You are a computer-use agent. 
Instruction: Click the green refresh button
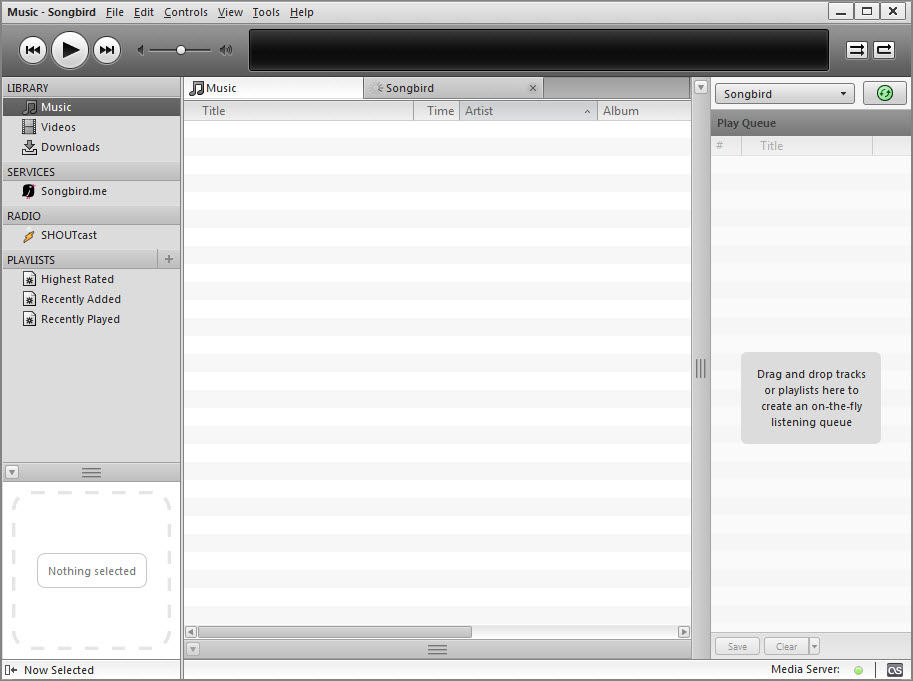coord(884,93)
